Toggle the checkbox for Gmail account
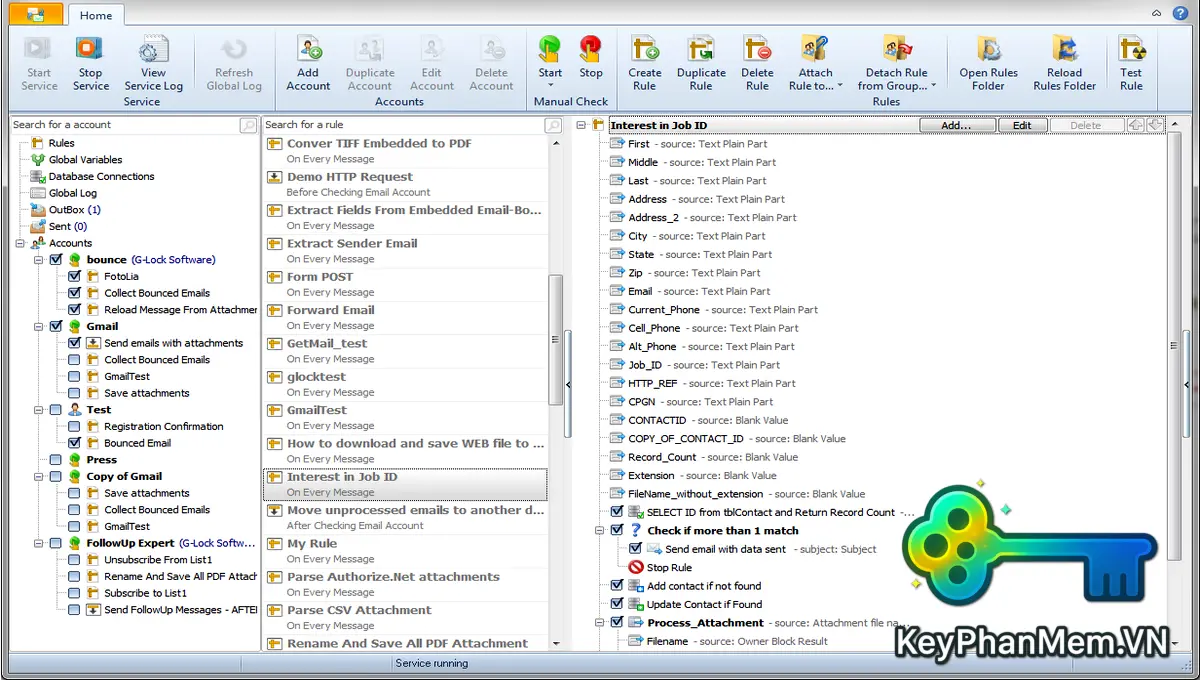1200x680 pixels. 55,326
